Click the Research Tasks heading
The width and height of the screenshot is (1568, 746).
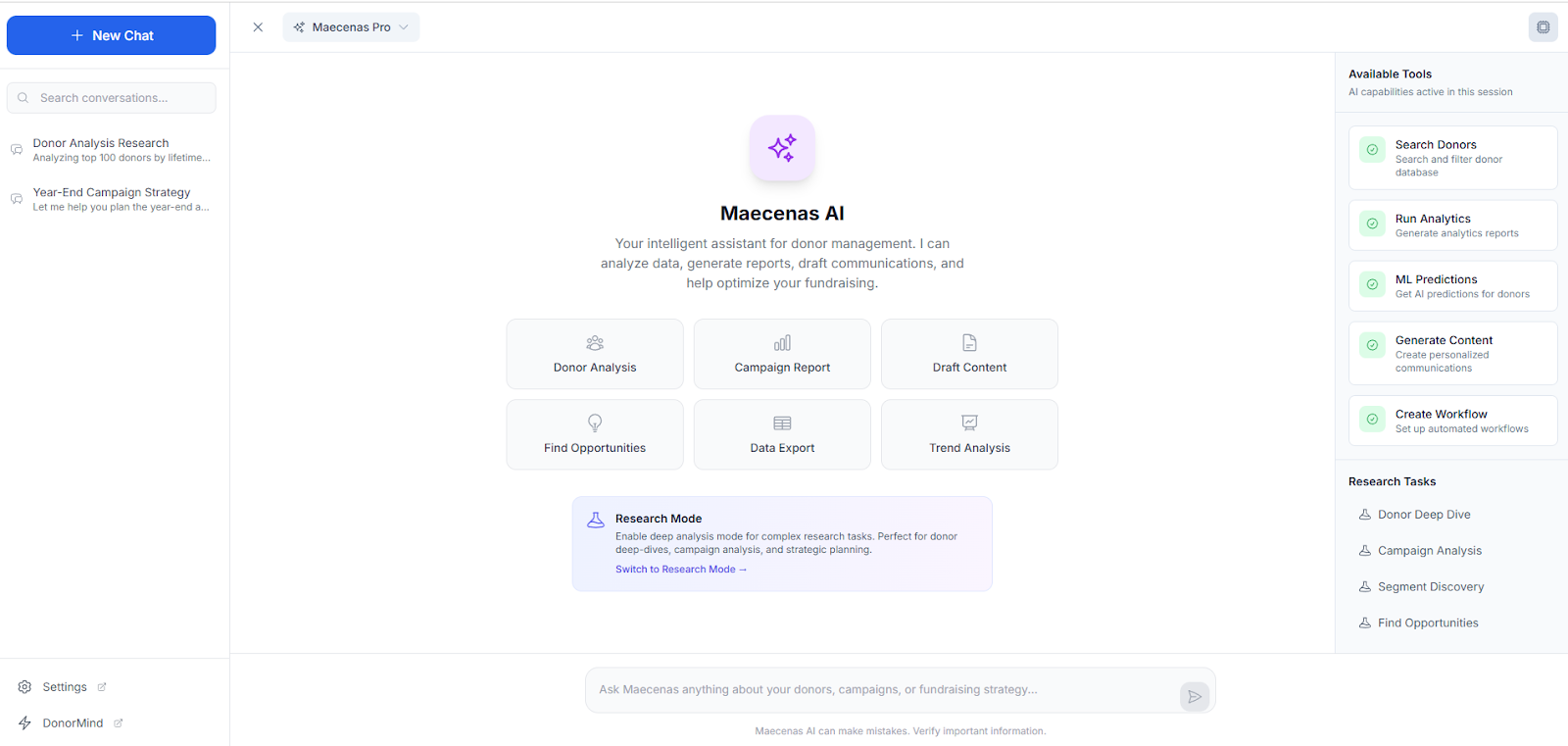(x=1392, y=482)
